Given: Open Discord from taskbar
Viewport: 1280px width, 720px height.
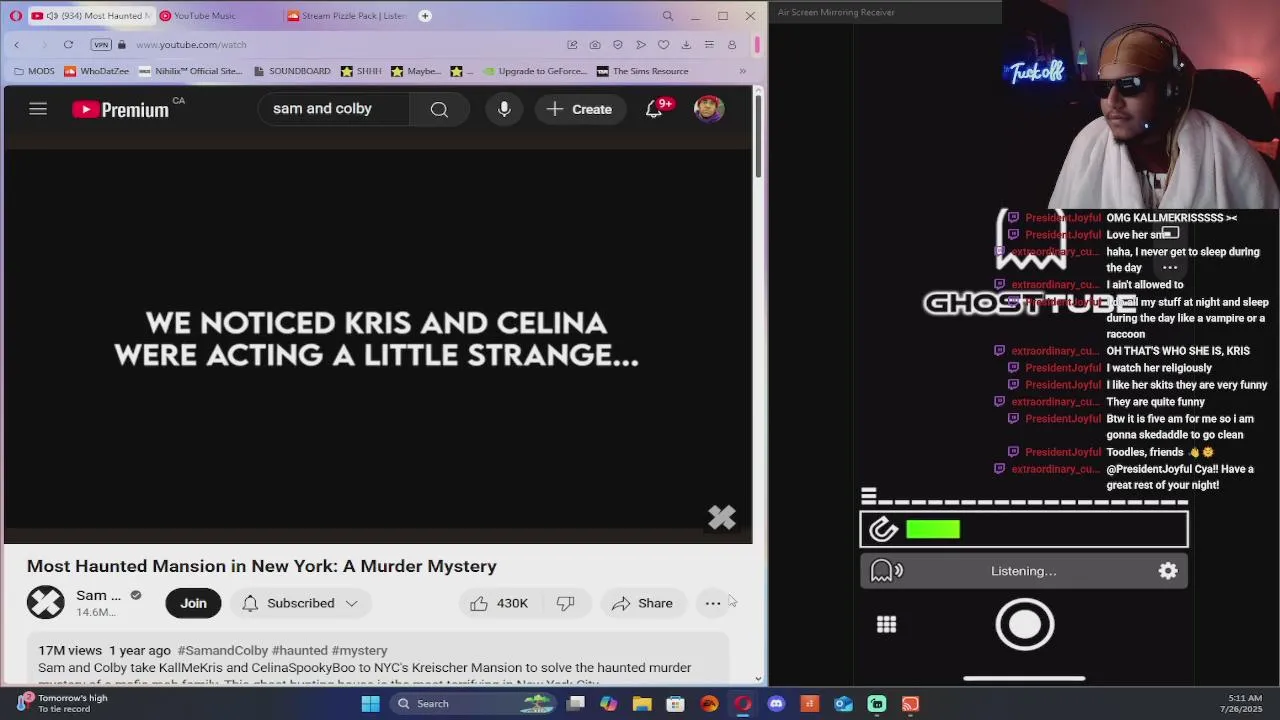Looking at the screenshot, I should (x=776, y=704).
